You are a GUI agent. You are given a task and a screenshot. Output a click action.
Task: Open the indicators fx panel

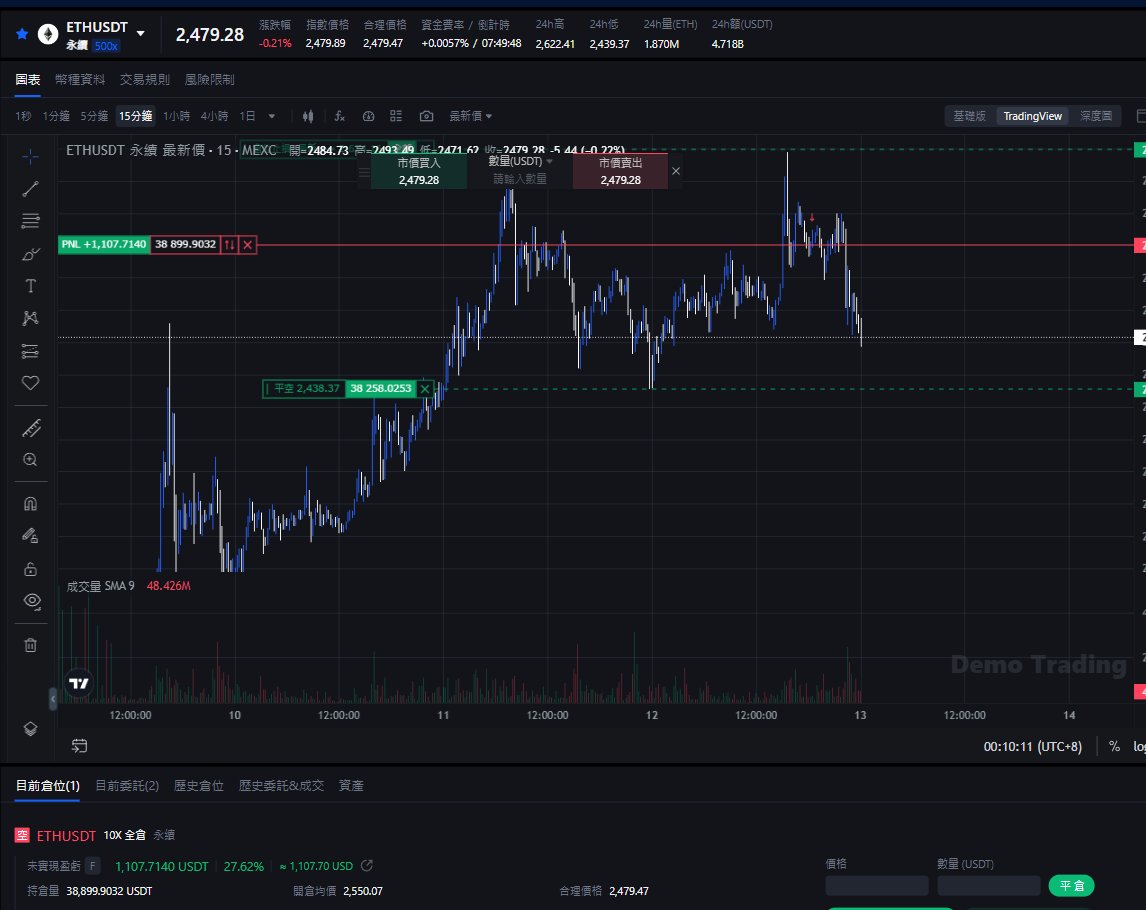(339, 116)
